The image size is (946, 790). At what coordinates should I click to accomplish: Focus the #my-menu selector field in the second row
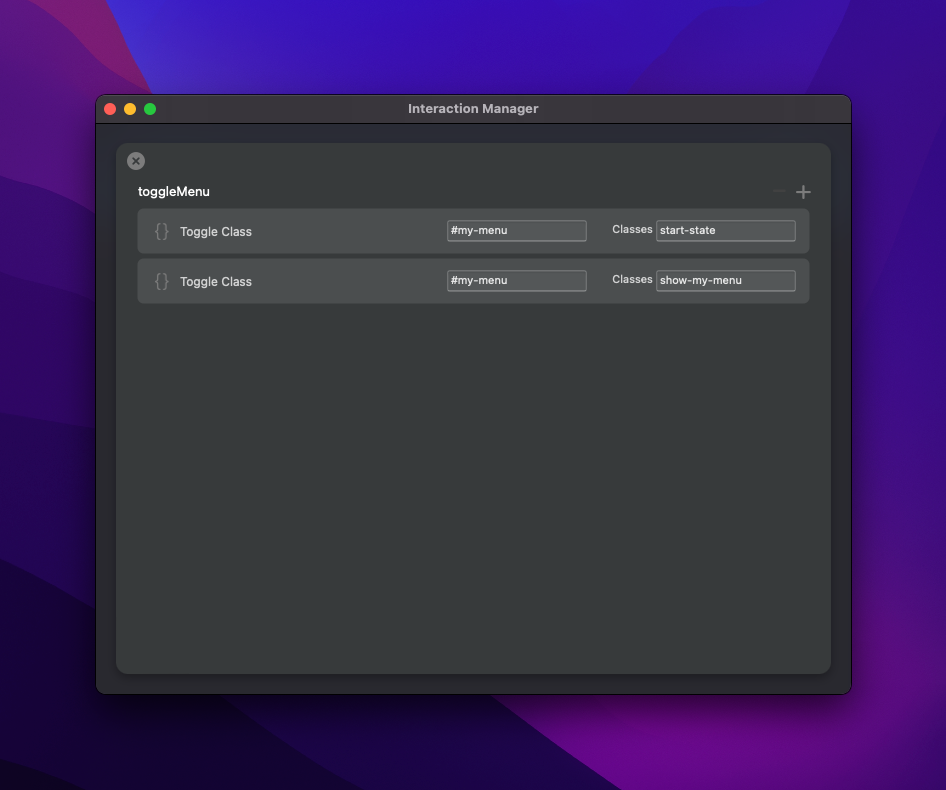click(x=516, y=281)
